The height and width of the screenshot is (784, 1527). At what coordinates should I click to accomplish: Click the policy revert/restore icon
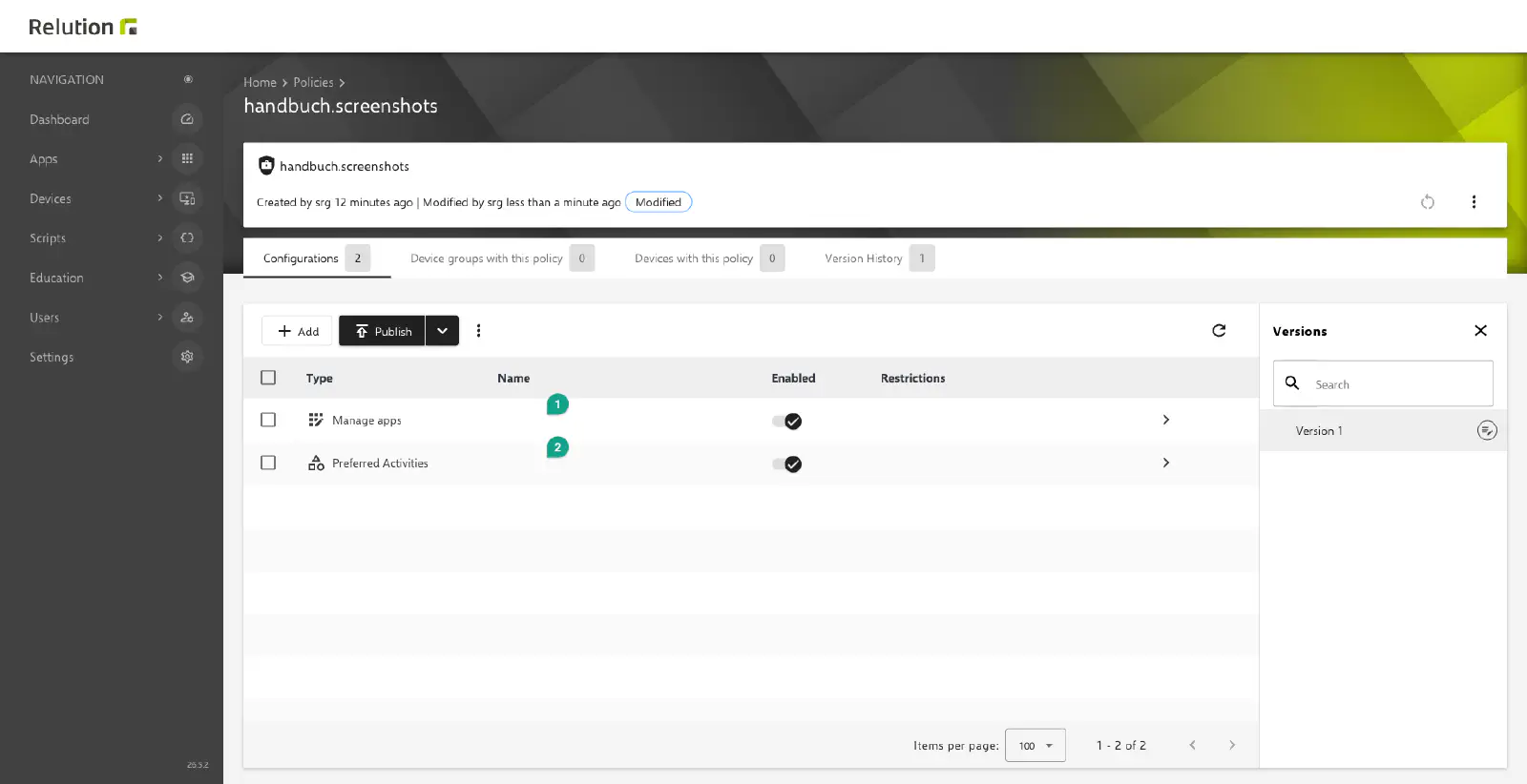coord(1428,202)
